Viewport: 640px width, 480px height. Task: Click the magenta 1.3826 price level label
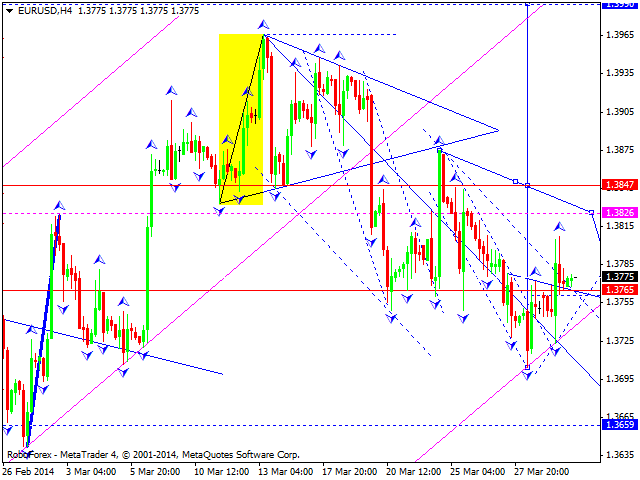tap(620, 213)
